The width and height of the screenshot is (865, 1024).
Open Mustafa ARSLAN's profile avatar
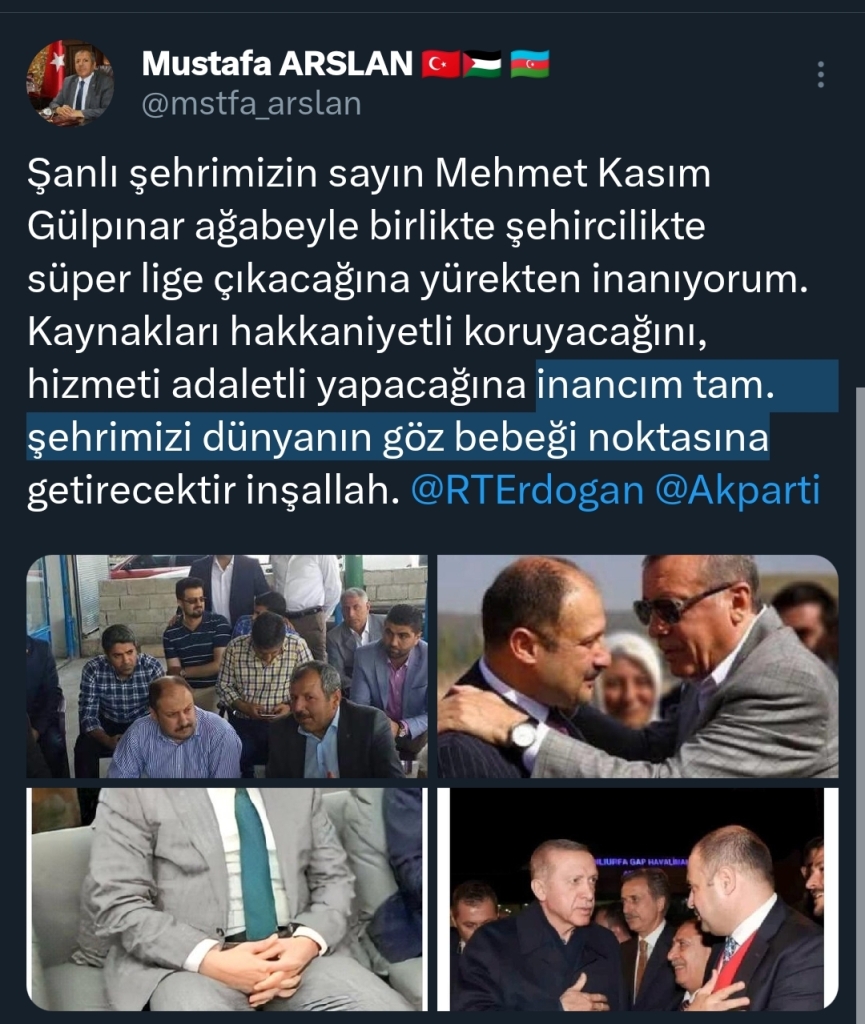70,83
